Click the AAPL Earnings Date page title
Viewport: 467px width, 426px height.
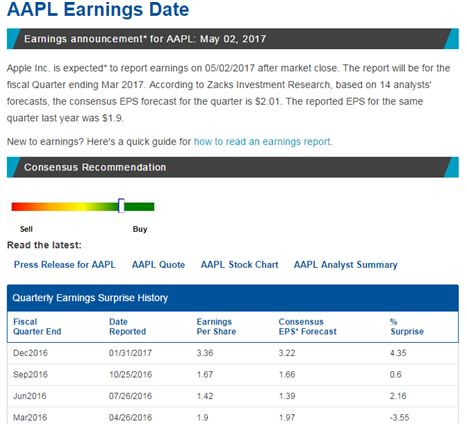click(x=98, y=9)
